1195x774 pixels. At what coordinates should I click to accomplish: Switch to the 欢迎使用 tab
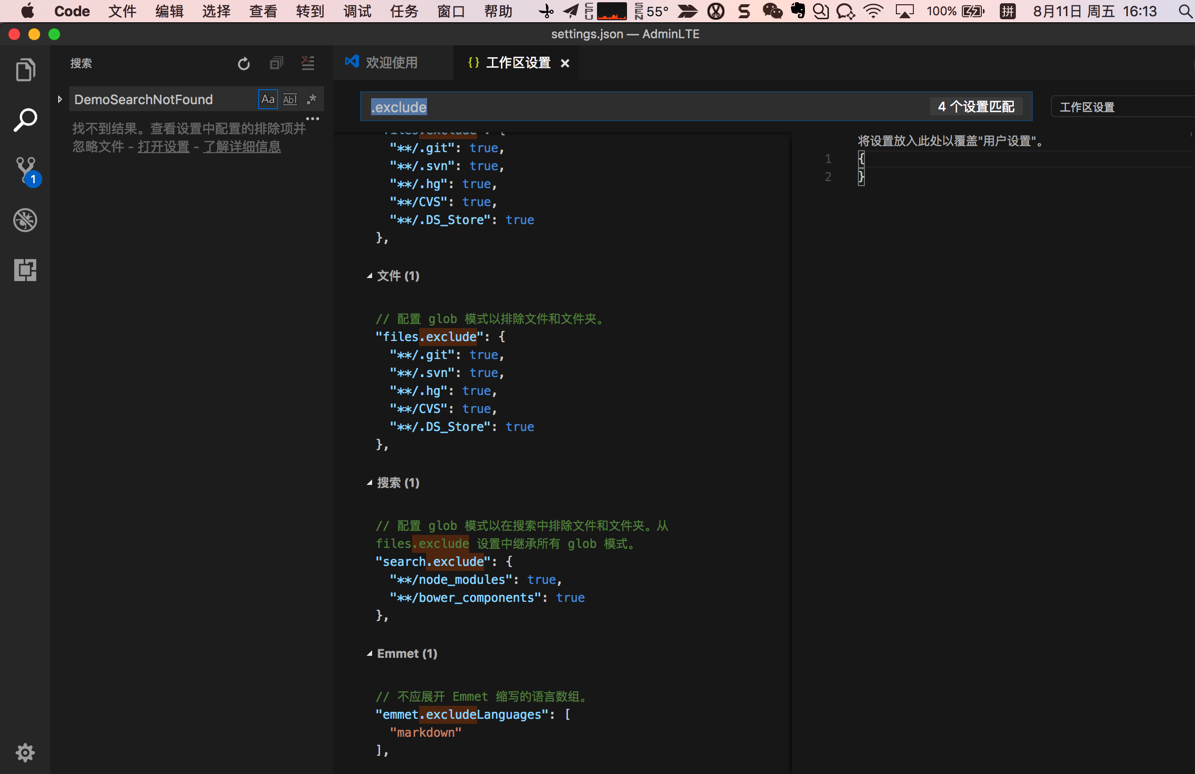pyautogui.click(x=391, y=63)
